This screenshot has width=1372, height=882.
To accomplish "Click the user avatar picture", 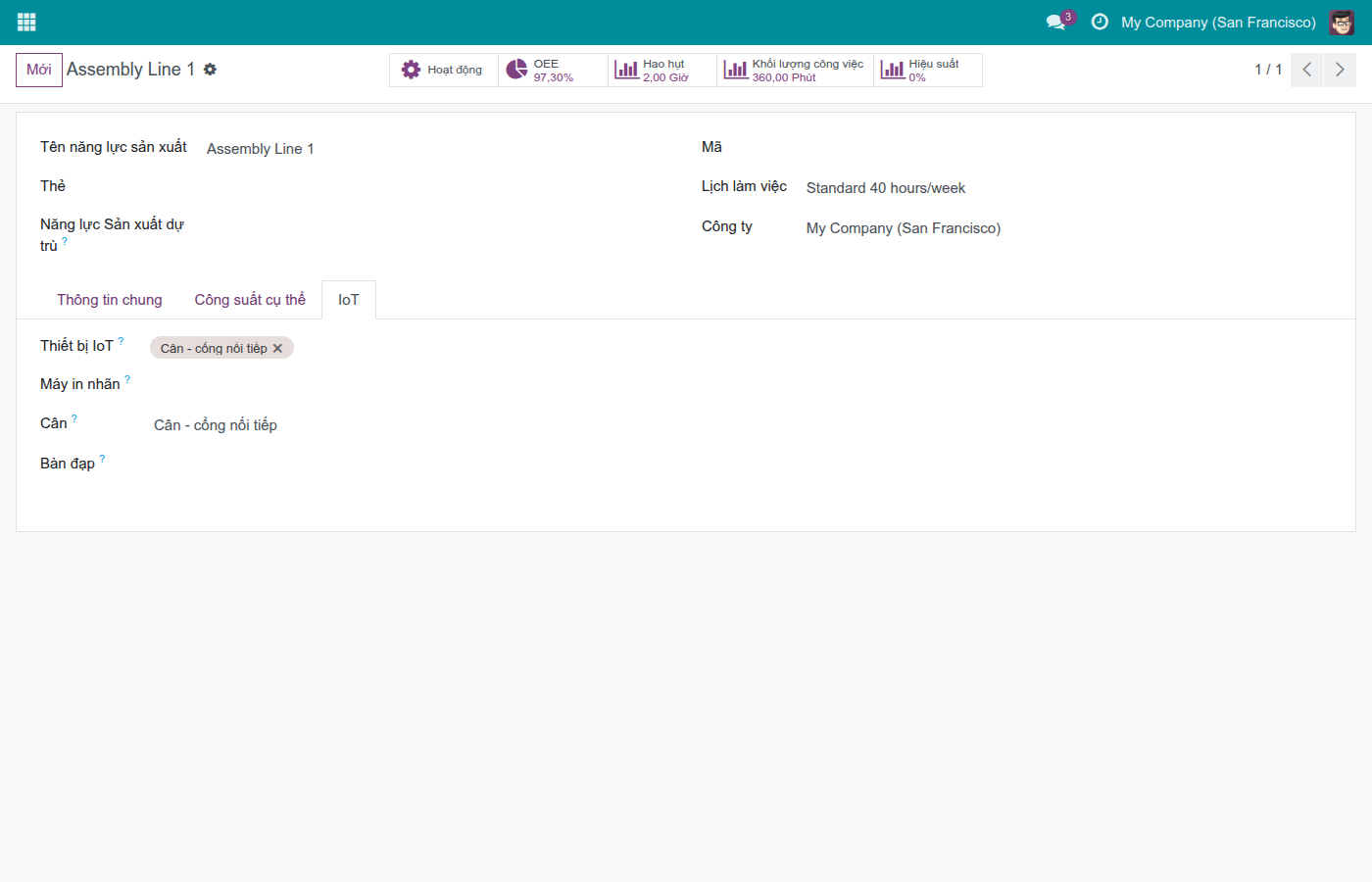I will coord(1342,22).
